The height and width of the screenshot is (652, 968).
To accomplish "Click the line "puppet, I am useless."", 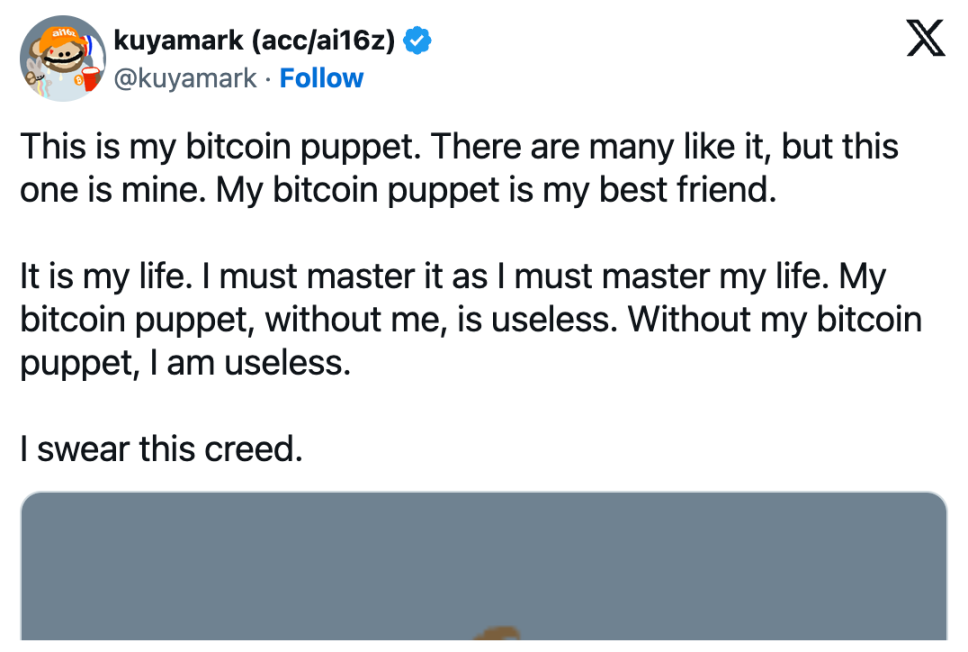I will coord(186,362).
